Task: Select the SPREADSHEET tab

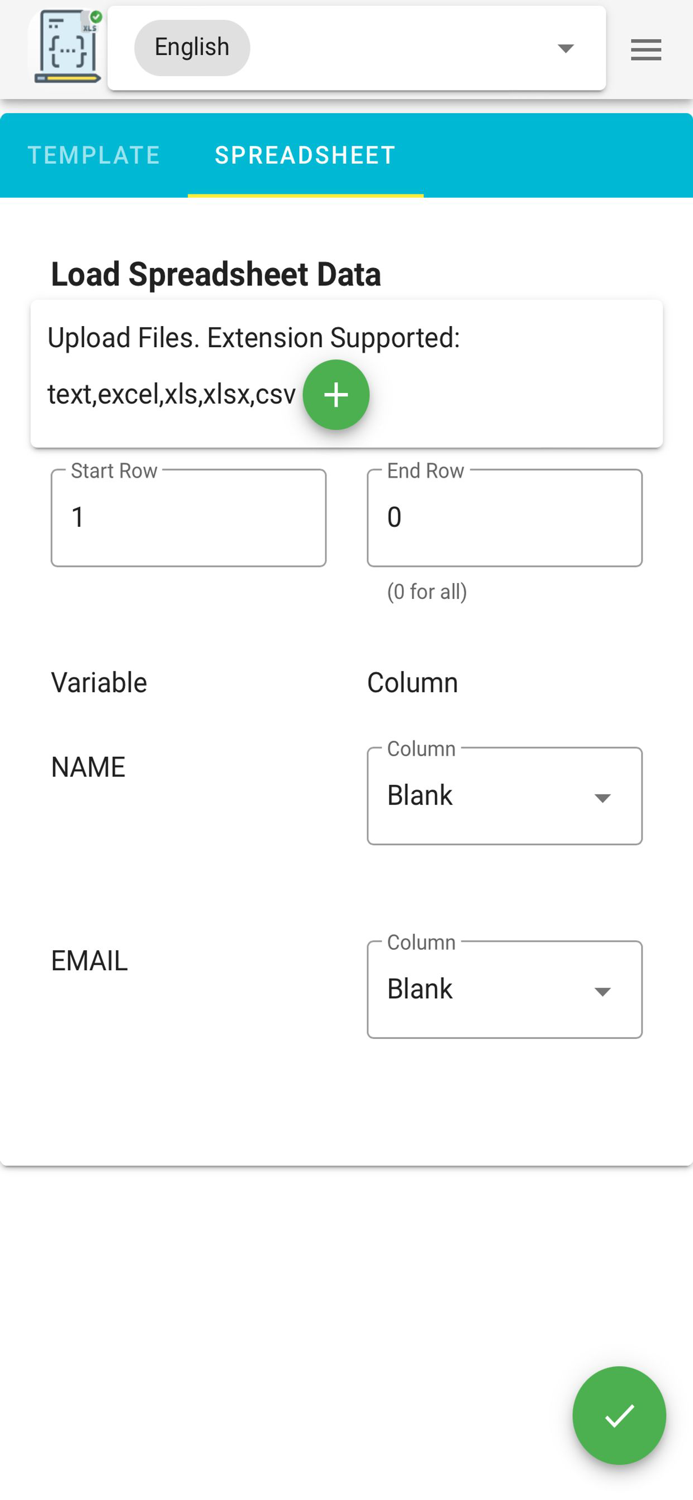Action: (x=304, y=155)
